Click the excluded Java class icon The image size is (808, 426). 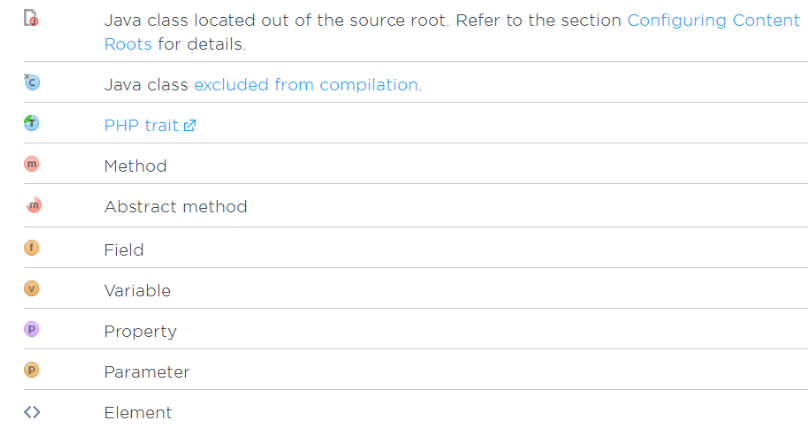click(31, 83)
